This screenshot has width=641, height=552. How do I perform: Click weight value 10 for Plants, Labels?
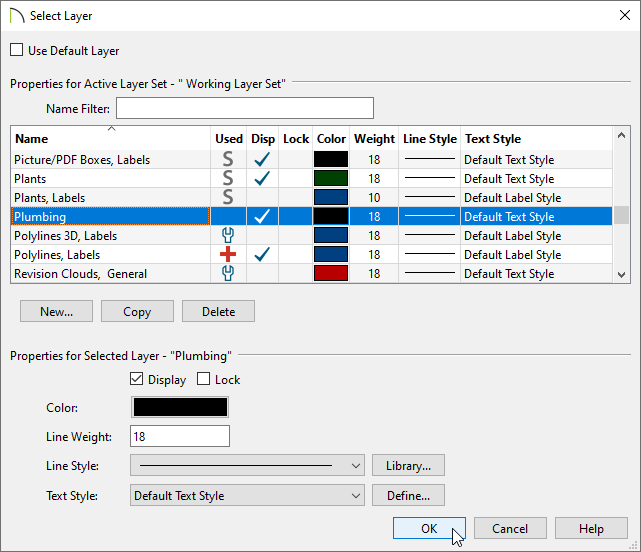pos(374,197)
